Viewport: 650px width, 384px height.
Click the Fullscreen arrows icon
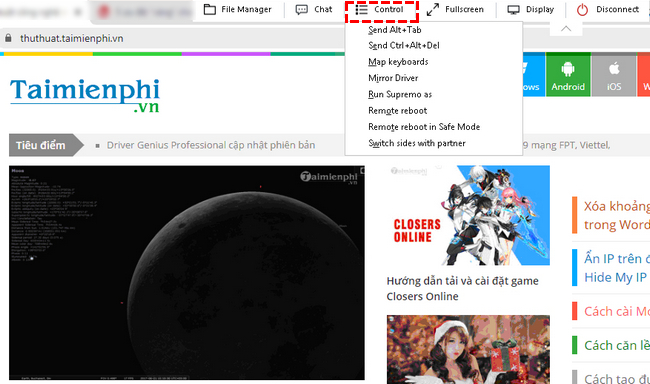tap(433, 10)
